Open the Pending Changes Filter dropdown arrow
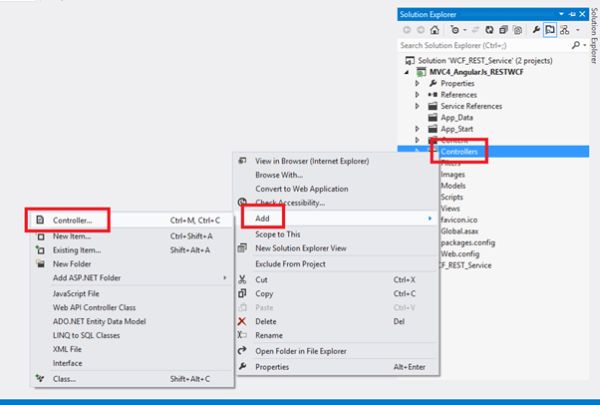 (465, 30)
